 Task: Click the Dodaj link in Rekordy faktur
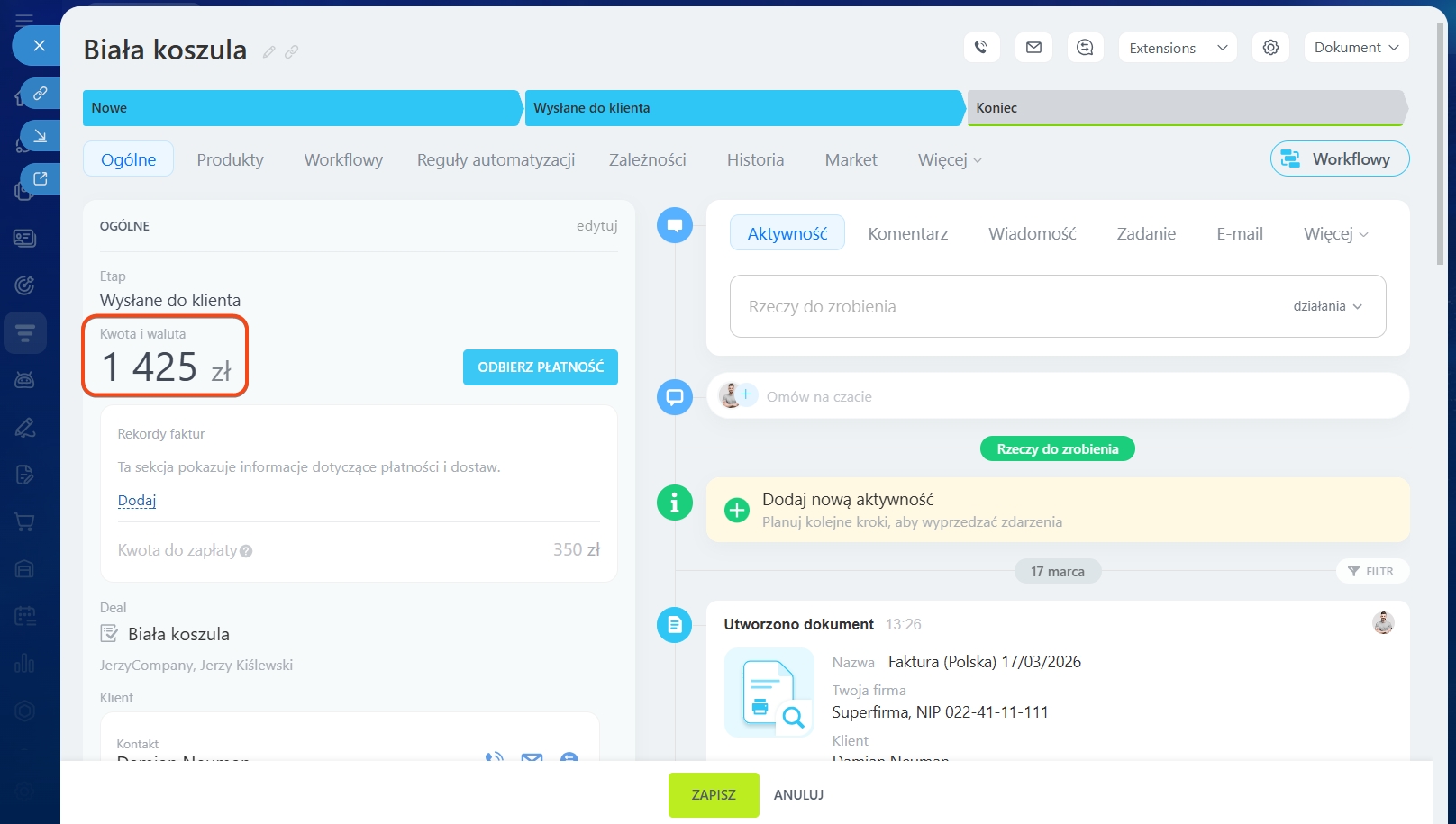(137, 501)
